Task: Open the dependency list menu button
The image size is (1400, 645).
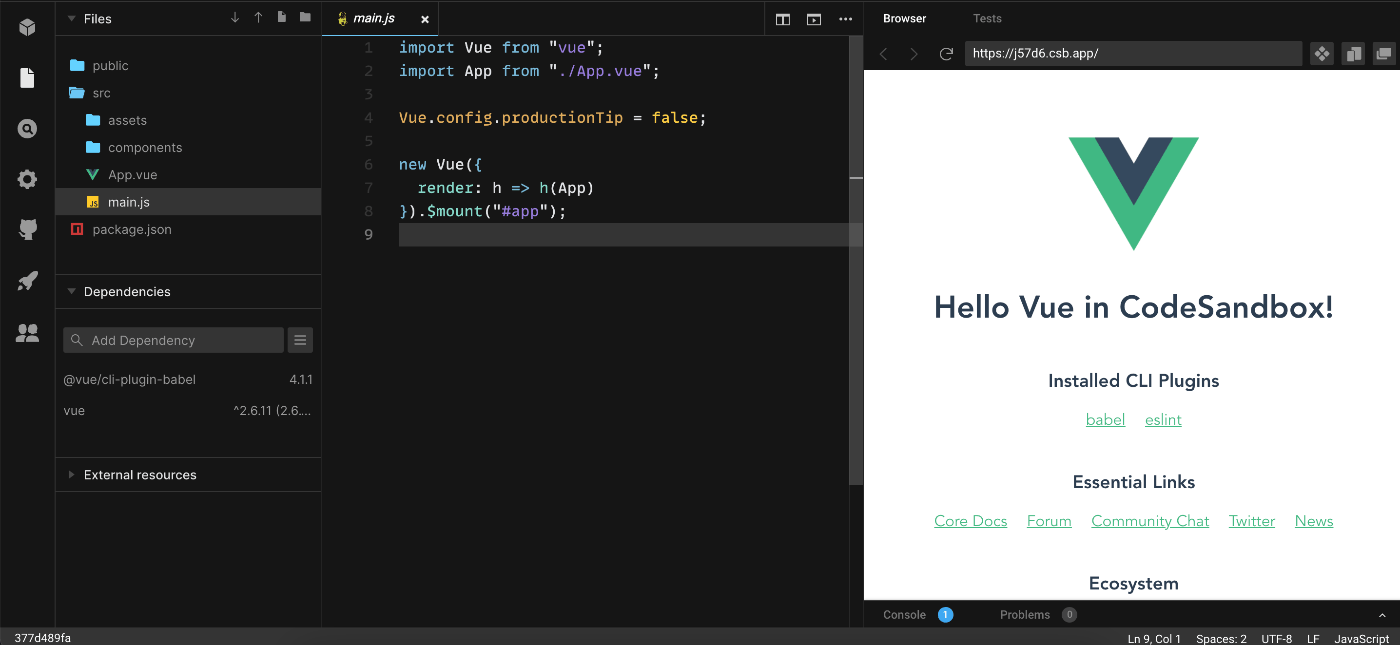Action: (301, 340)
